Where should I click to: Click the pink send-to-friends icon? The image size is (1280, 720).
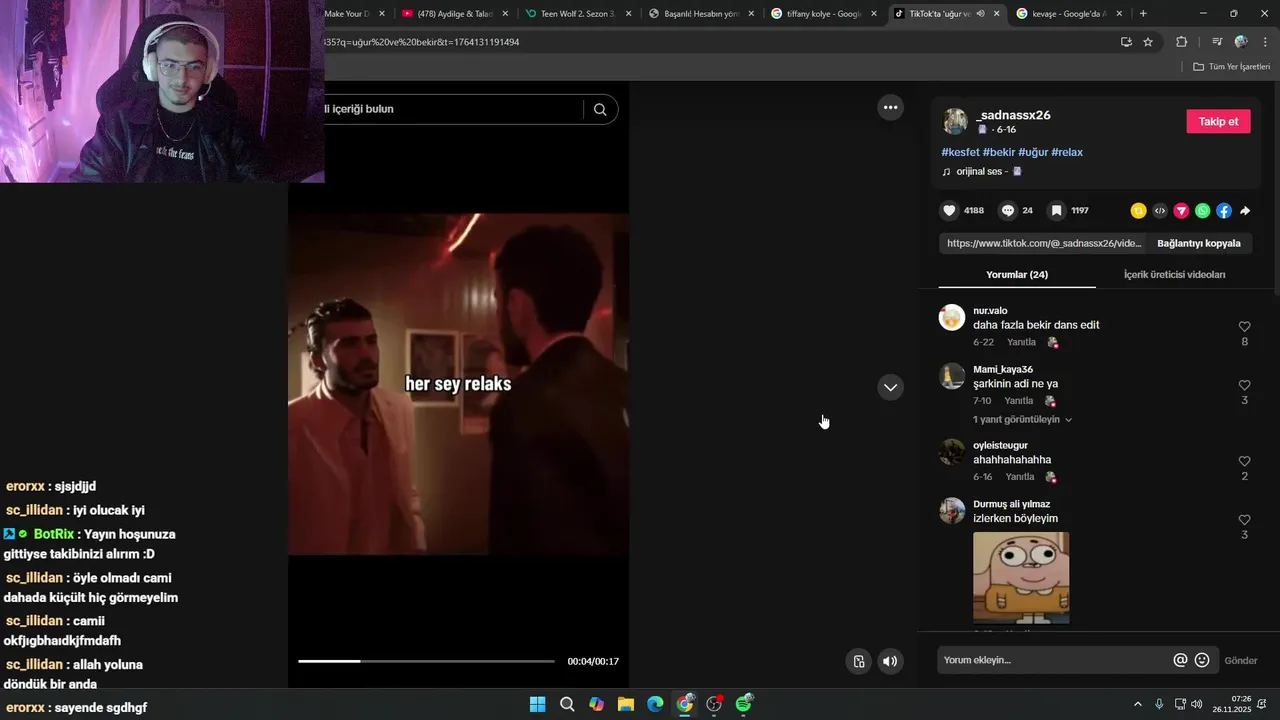coord(1181,211)
